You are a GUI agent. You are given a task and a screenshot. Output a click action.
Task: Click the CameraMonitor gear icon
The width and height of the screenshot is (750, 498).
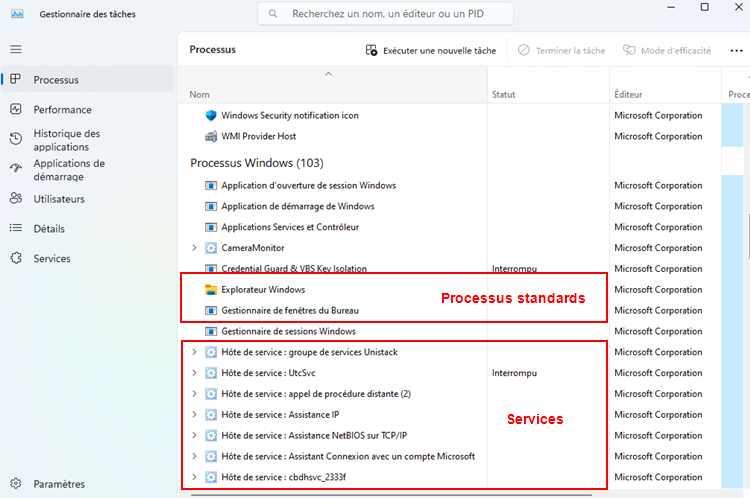(211, 248)
